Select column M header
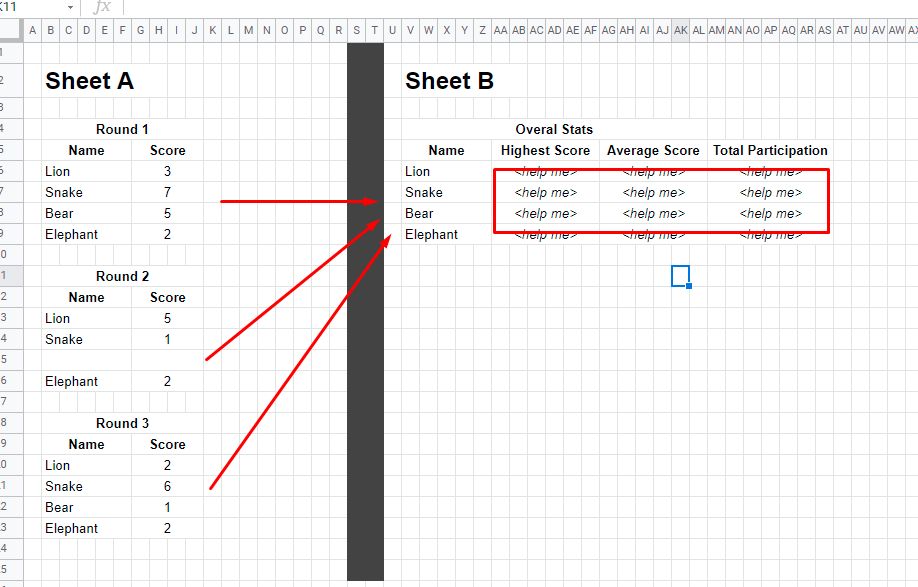 tap(249, 30)
